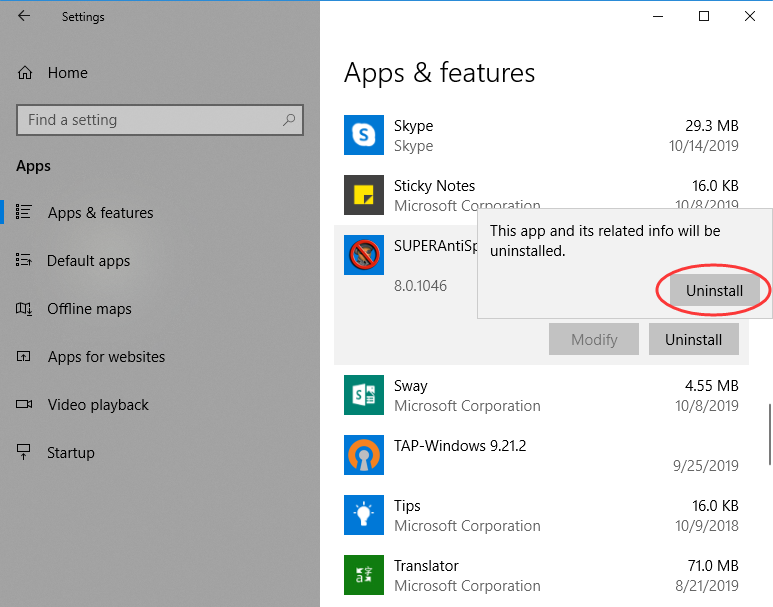Click the TAP-Windows app icon
Screen dimensions: 773x607
[364, 455]
